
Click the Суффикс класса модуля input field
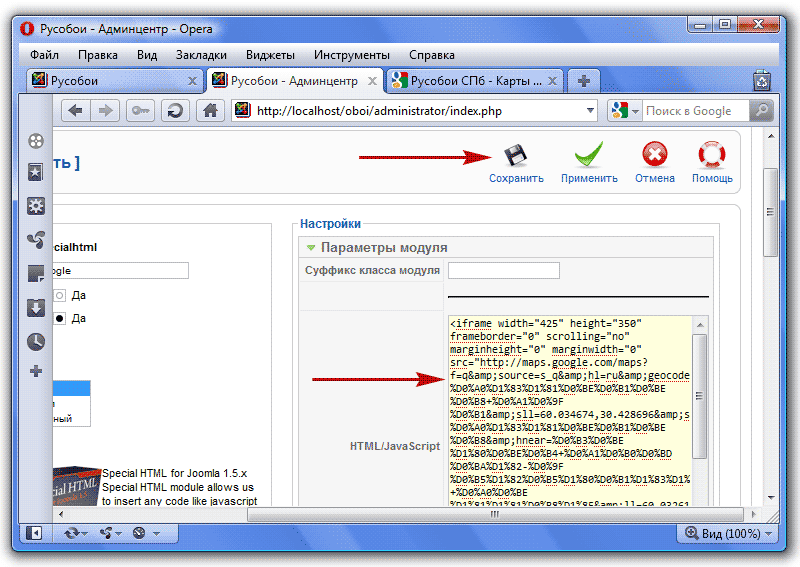503,270
